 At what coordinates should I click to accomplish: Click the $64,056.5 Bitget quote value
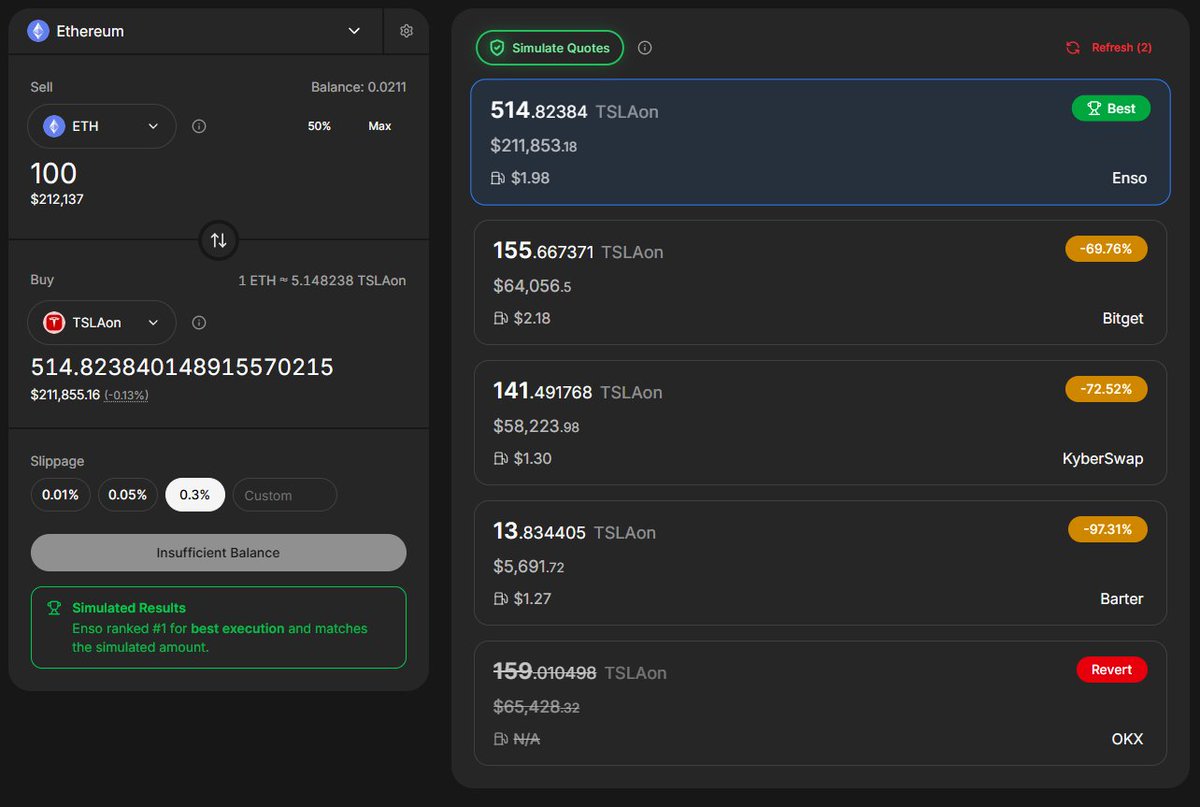point(532,286)
